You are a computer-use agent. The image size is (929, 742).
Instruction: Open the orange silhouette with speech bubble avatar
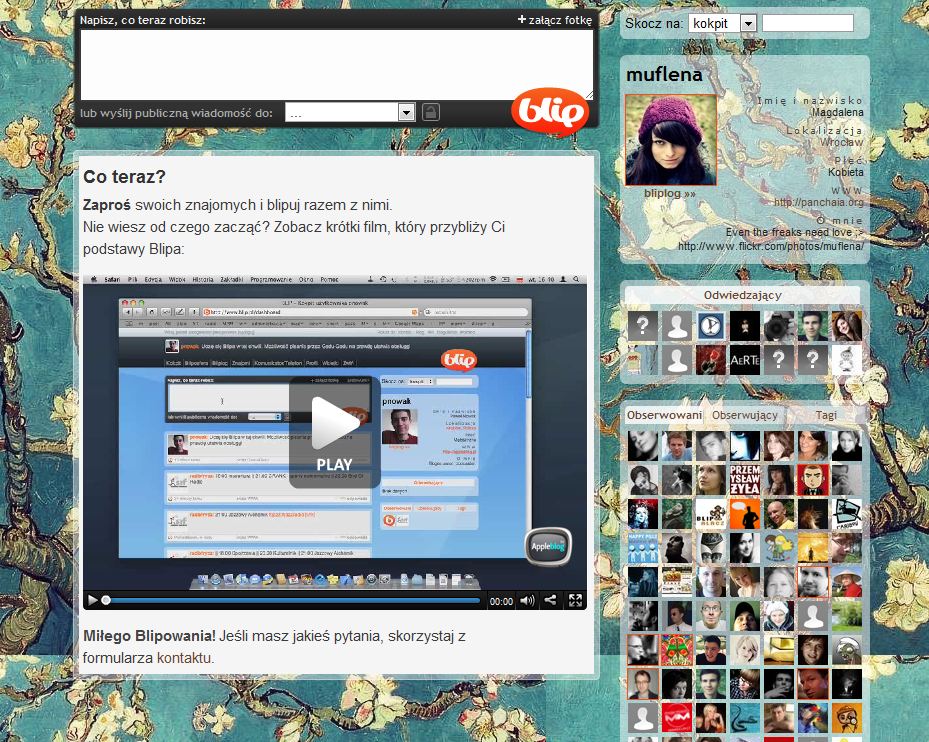(x=745, y=514)
